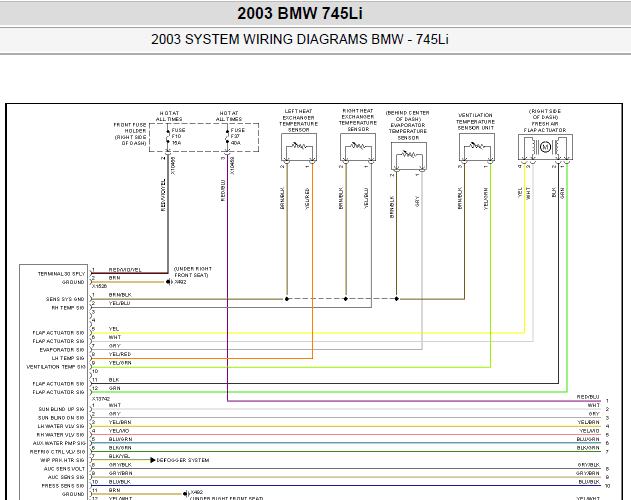
Task: Click the 'PRESS SENS SIG' pin label
Action: [x=63, y=486]
